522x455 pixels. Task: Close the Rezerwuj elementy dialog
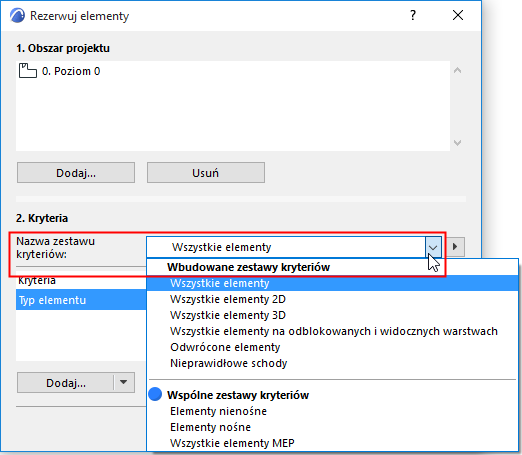click(458, 15)
